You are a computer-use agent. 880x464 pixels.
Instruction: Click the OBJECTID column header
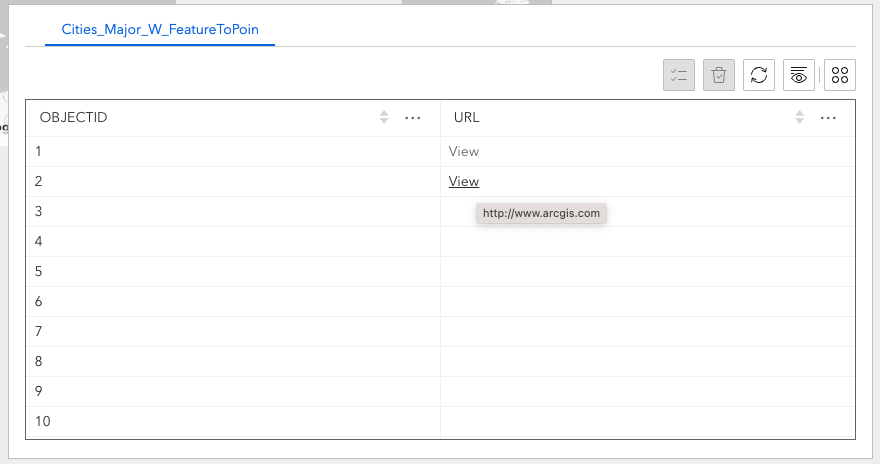click(74, 118)
